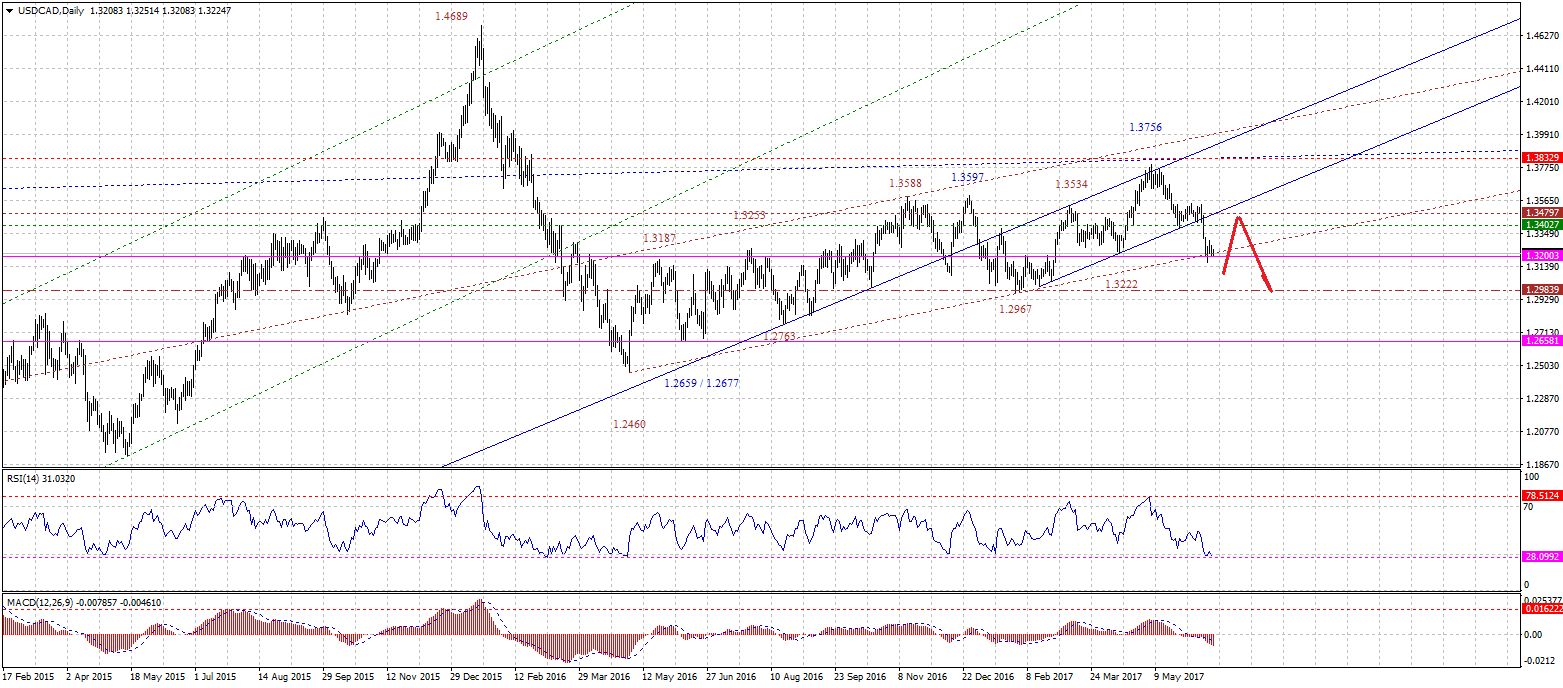Select the RSI 70 scale value
The height and width of the screenshot is (688, 1563).
[x=1528, y=507]
